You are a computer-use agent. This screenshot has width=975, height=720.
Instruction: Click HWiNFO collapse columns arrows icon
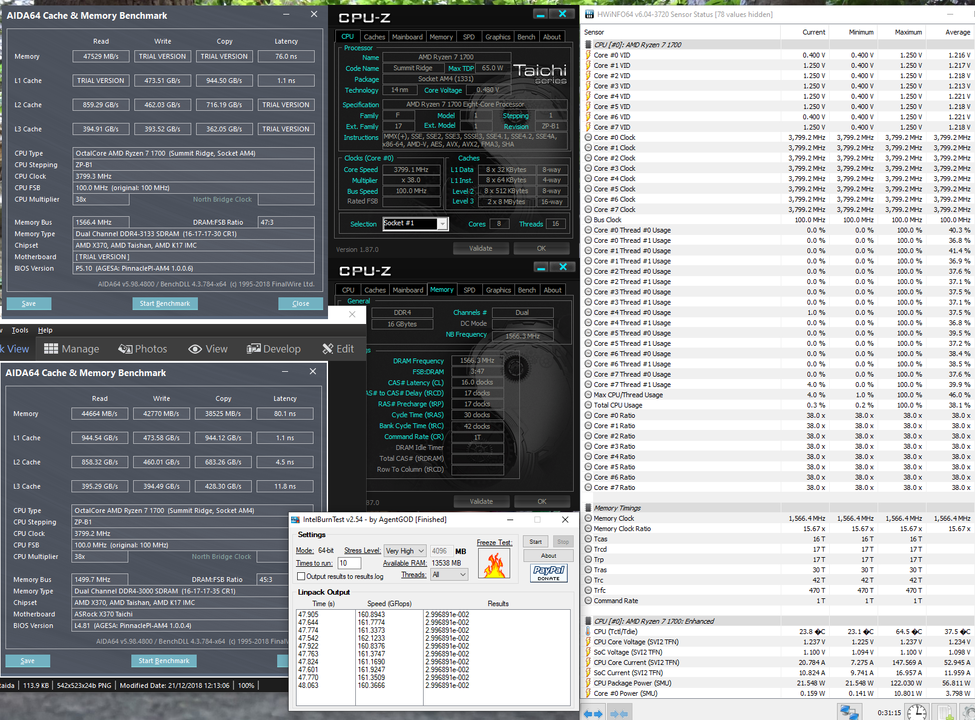[618, 714]
